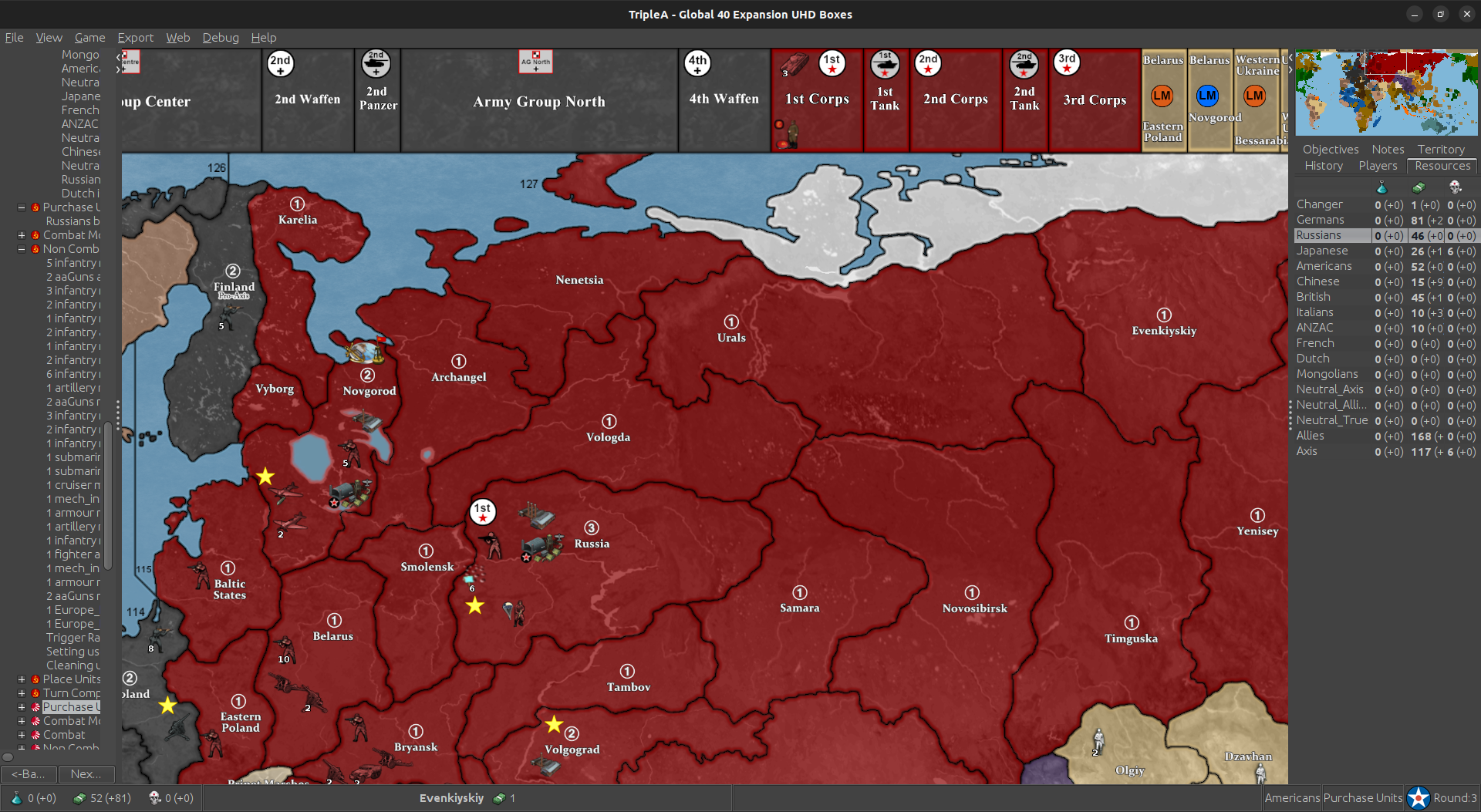The width and height of the screenshot is (1481, 812).
Task: Expand the highlighted Japanese Purchase Units step
Action: [22, 707]
